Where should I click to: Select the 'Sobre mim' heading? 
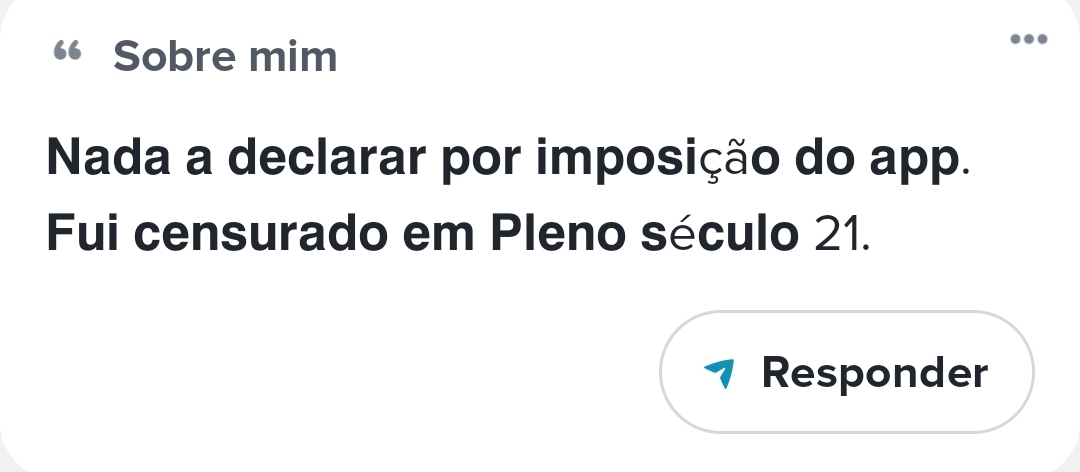coord(225,57)
